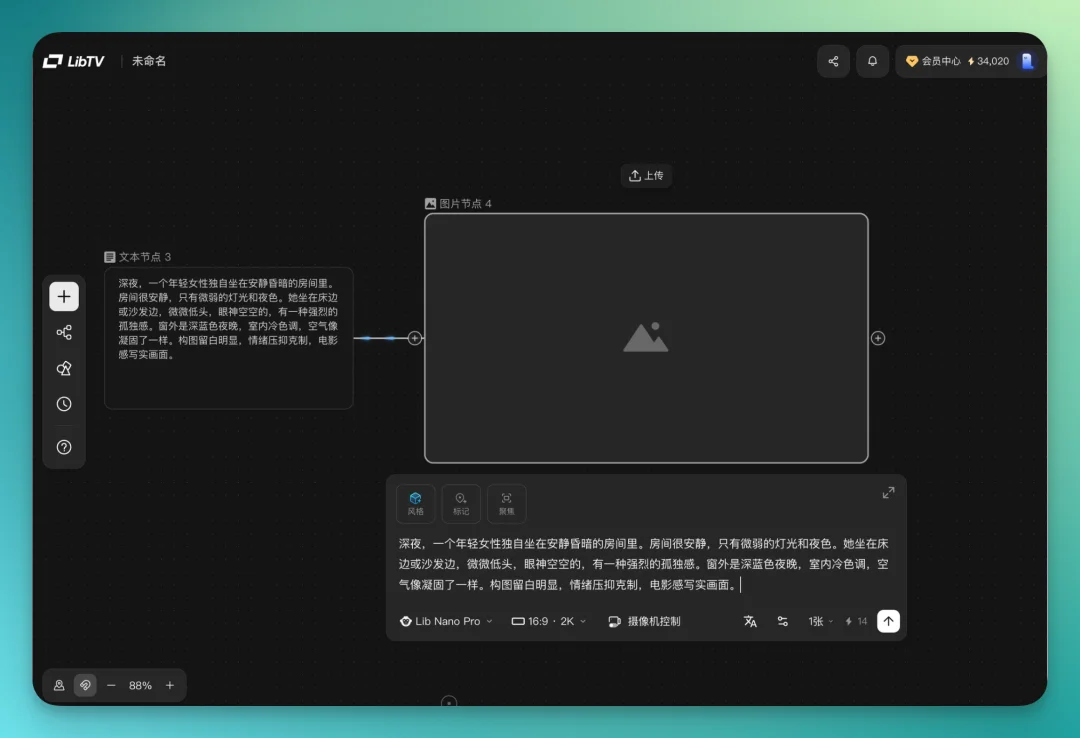Open the 风格 style selector in the prompt panel
This screenshot has width=1080, height=738.
[416, 503]
